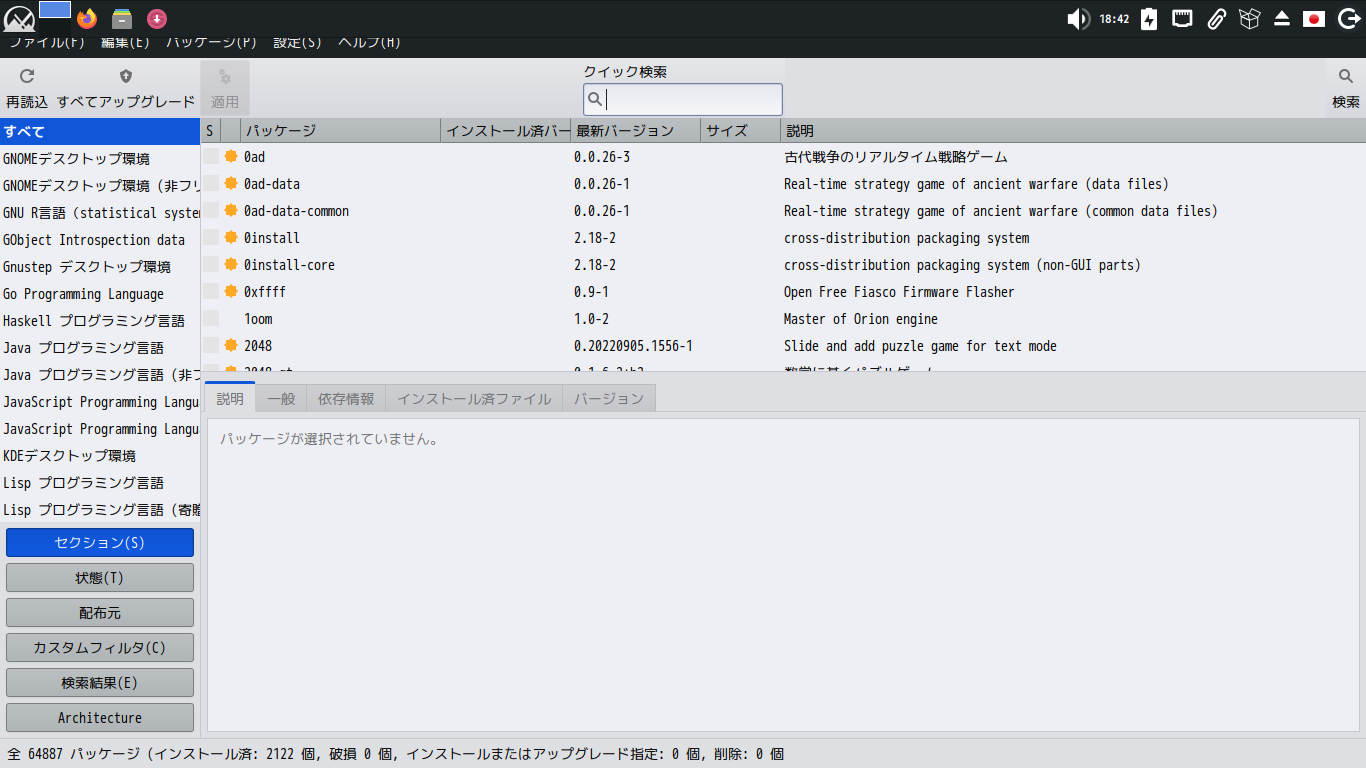Click the 1oom package name
The height and width of the screenshot is (768, 1366).
pos(258,319)
